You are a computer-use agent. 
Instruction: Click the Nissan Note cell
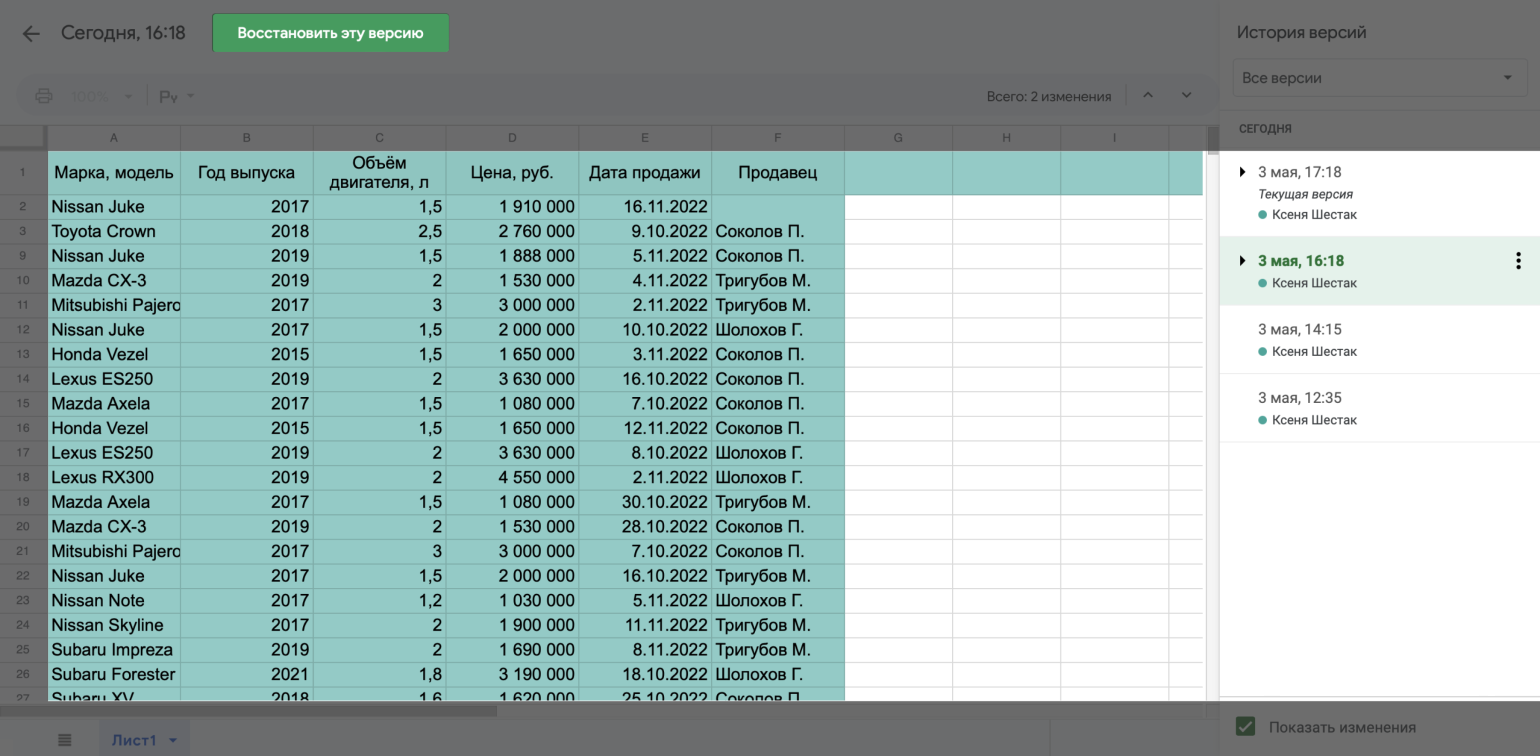click(x=114, y=600)
